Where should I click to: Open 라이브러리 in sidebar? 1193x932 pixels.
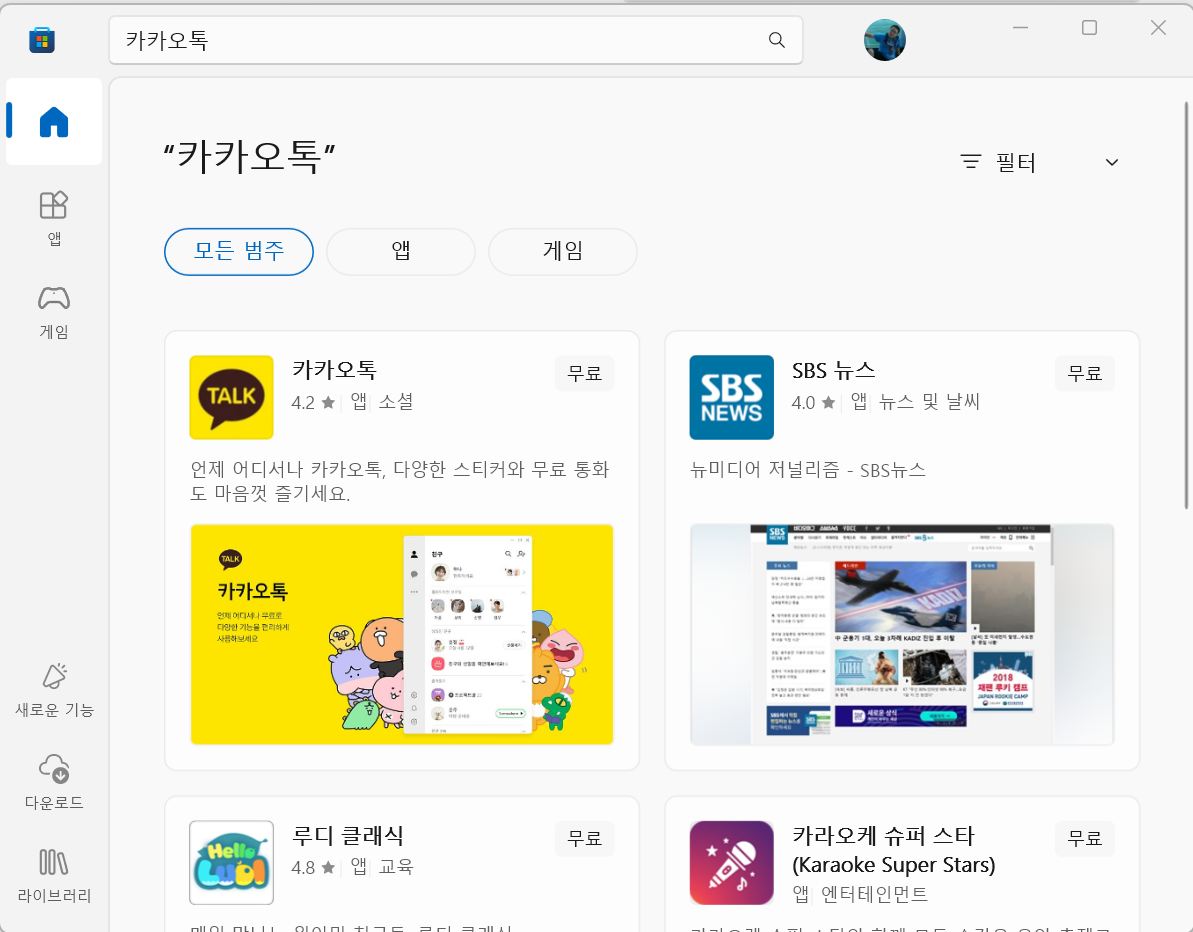coord(54,875)
